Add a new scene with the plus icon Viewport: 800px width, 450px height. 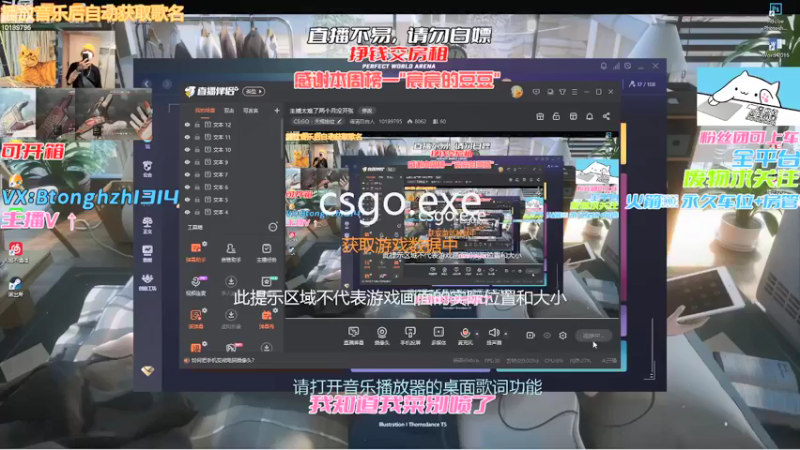click(x=277, y=110)
